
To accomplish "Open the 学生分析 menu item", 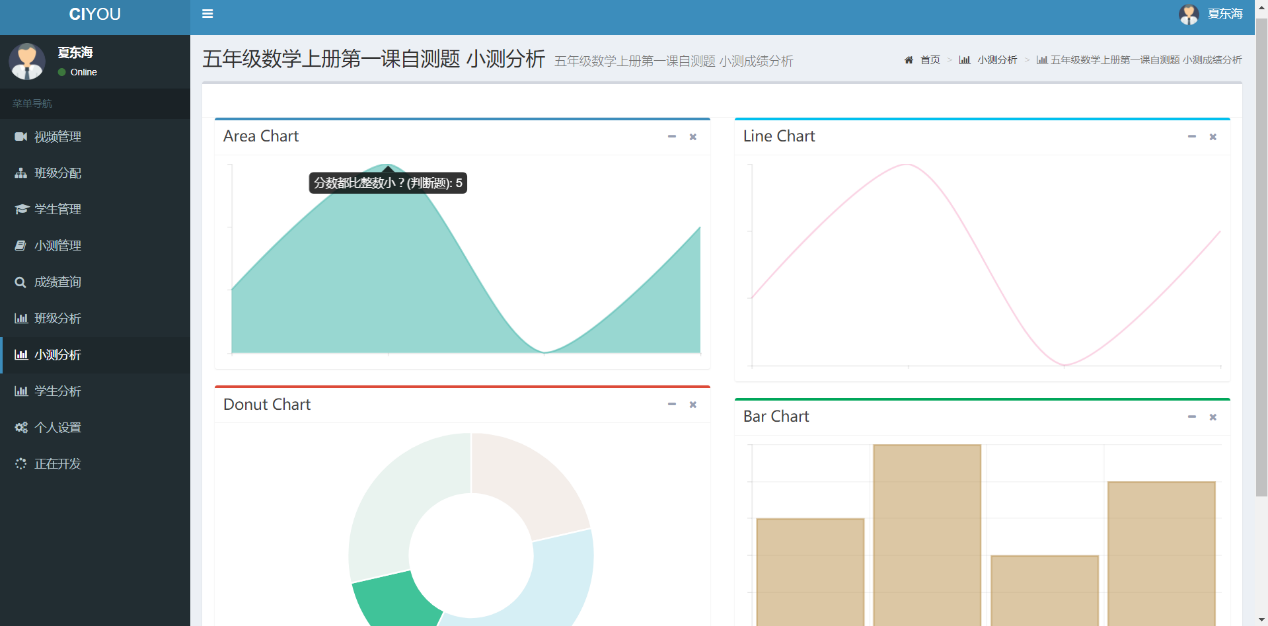I will pyautogui.click(x=95, y=391).
